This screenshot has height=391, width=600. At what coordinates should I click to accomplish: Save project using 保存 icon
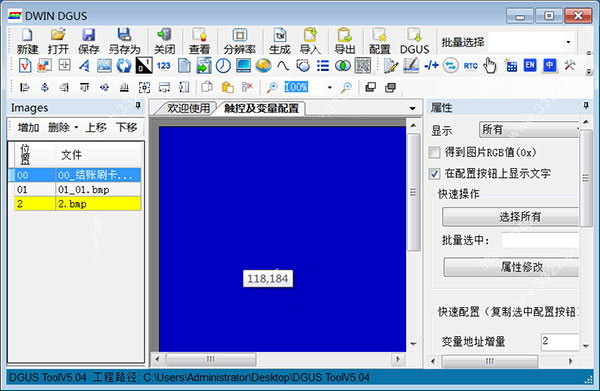(88, 41)
